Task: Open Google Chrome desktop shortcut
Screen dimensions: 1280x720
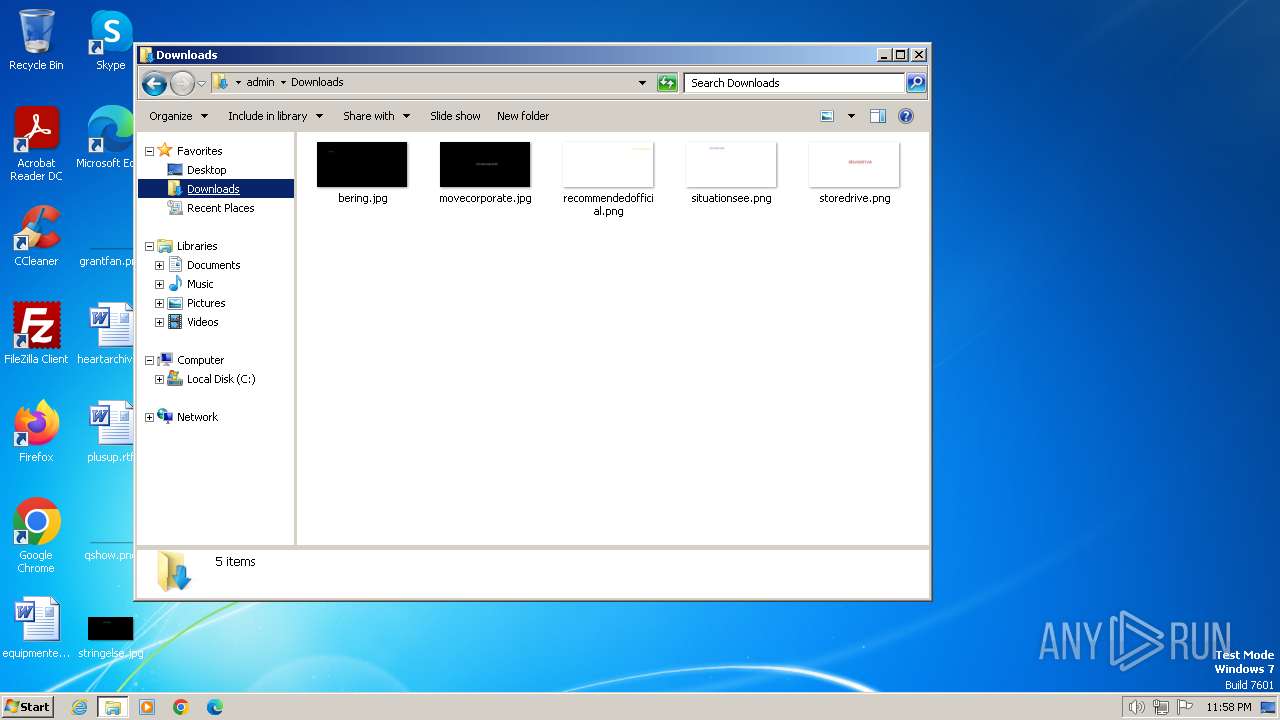Action: pyautogui.click(x=36, y=537)
